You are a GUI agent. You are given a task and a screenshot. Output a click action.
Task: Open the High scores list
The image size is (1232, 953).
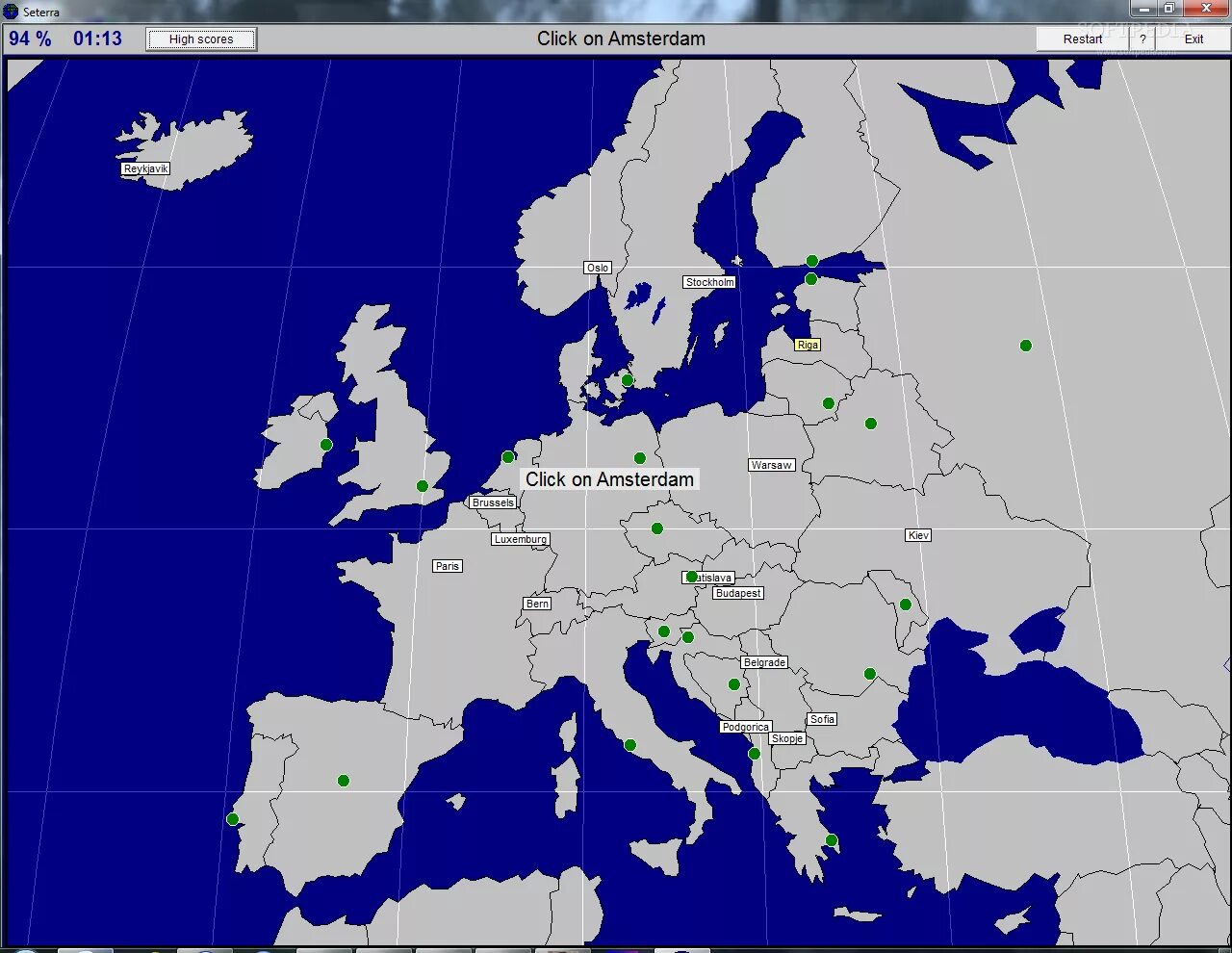click(x=201, y=39)
